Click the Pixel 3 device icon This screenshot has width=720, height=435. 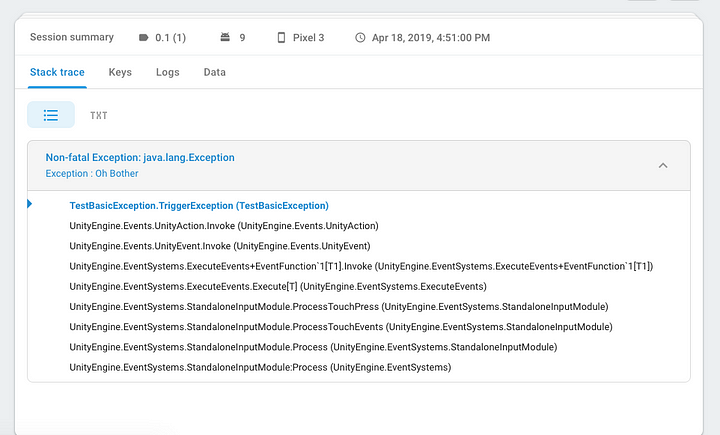click(x=281, y=37)
